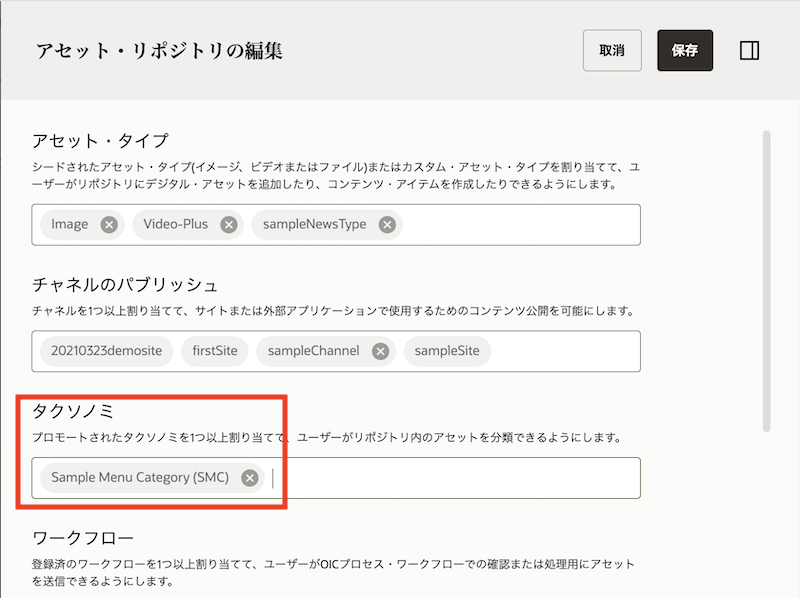Remove sampleChannel from the publishing channels
Screen dimensions: 800x598
(x=380, y=351)
